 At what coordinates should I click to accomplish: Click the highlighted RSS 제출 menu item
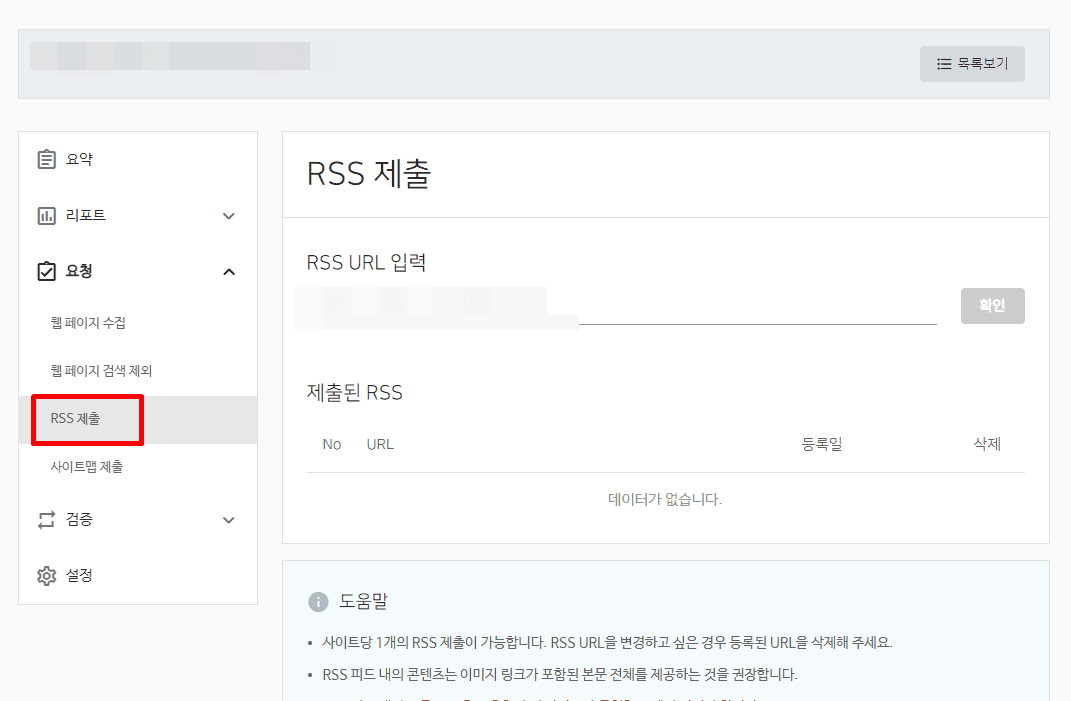(x=87, y=420)
